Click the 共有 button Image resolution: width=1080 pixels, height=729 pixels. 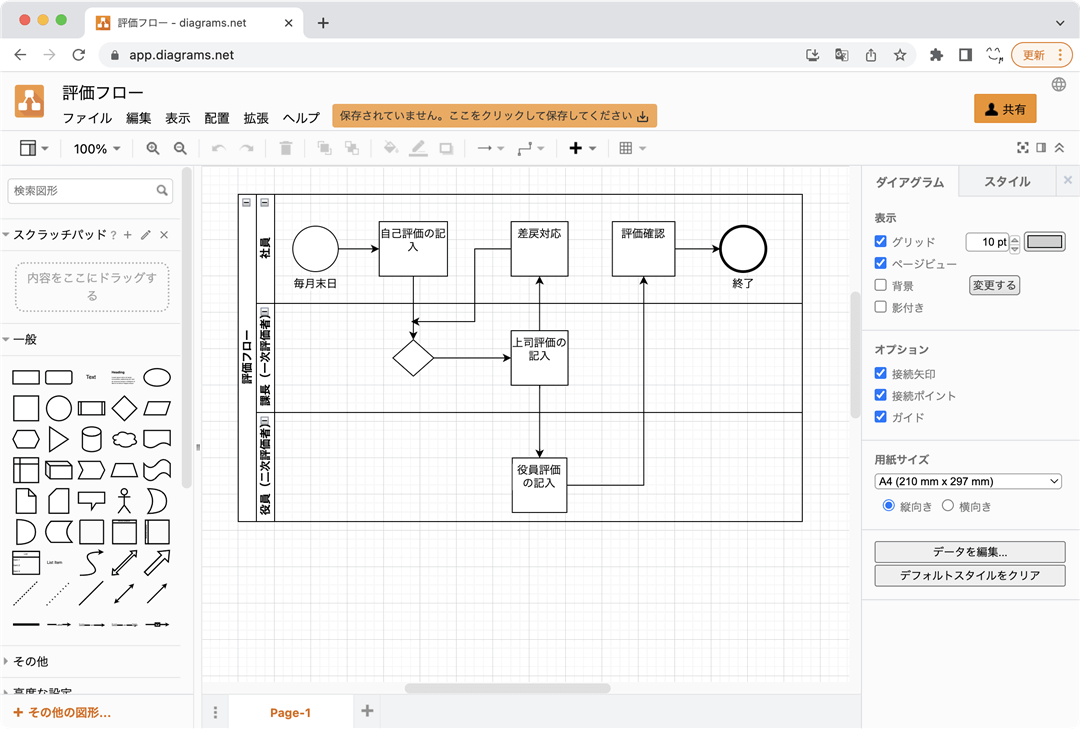tap(1005, 108)
